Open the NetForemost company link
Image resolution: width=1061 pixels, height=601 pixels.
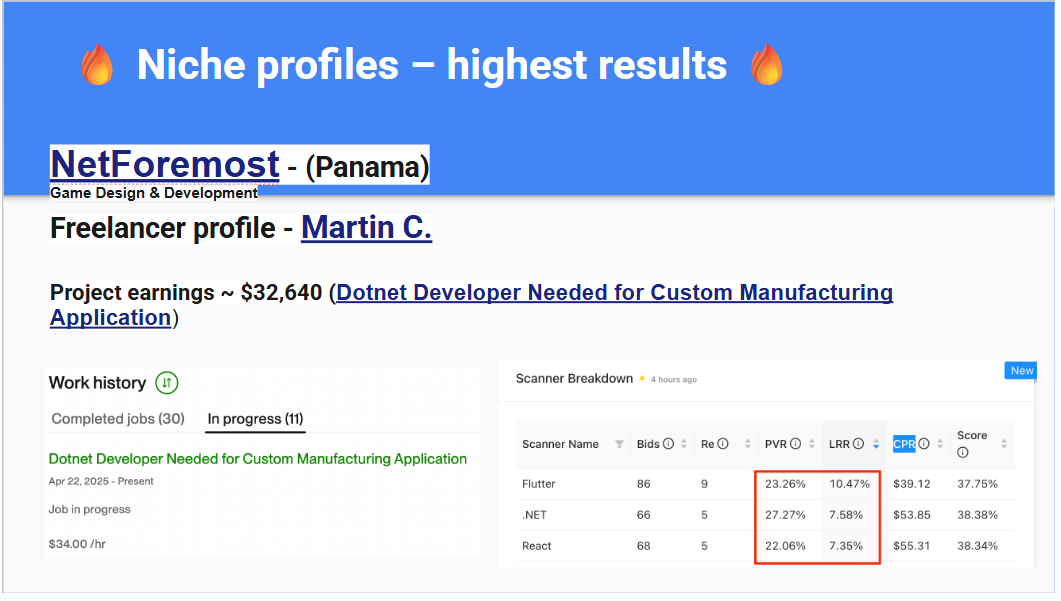(164, 164)
